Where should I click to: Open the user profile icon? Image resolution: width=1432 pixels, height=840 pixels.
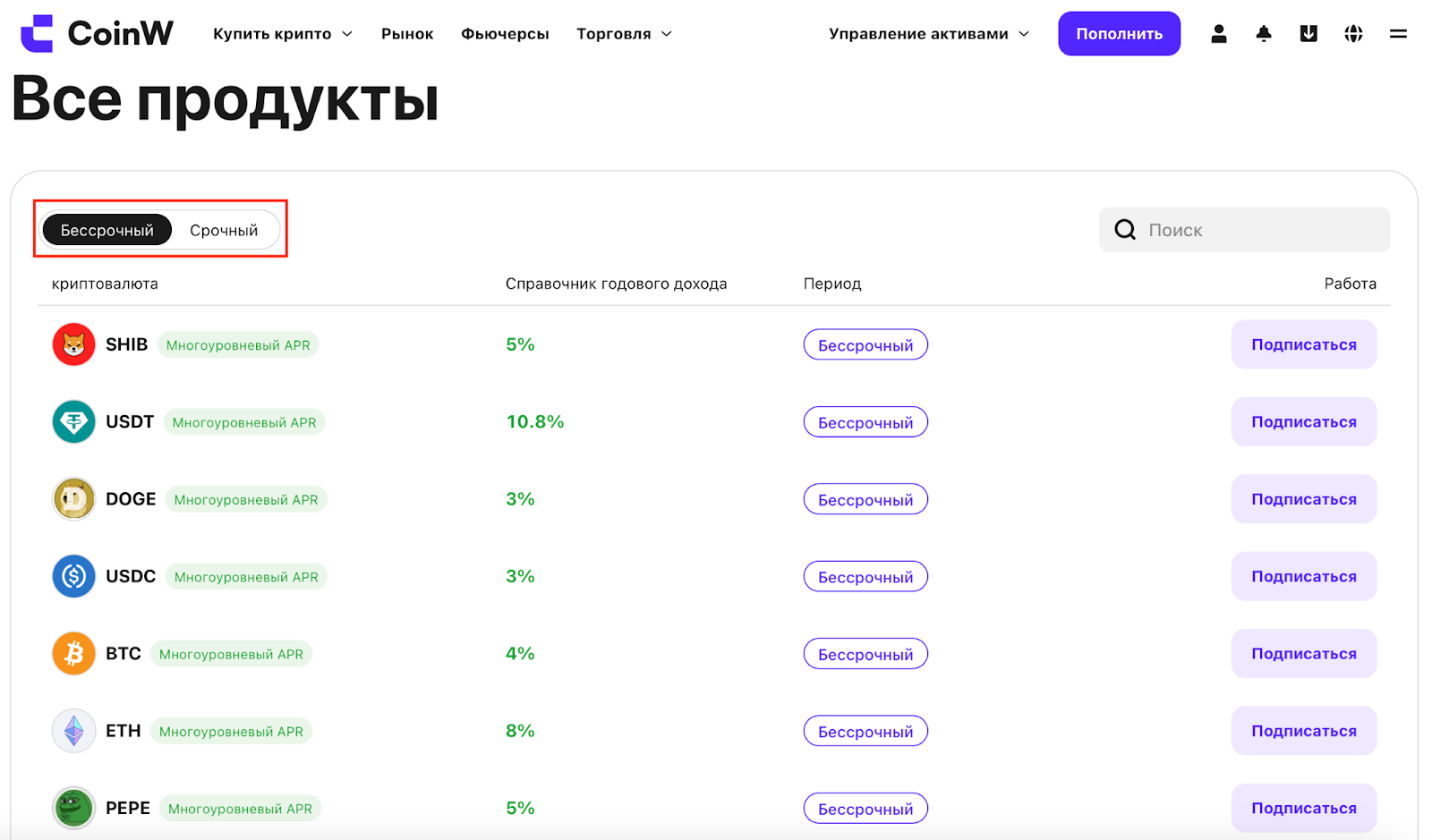pos(1218,34)
